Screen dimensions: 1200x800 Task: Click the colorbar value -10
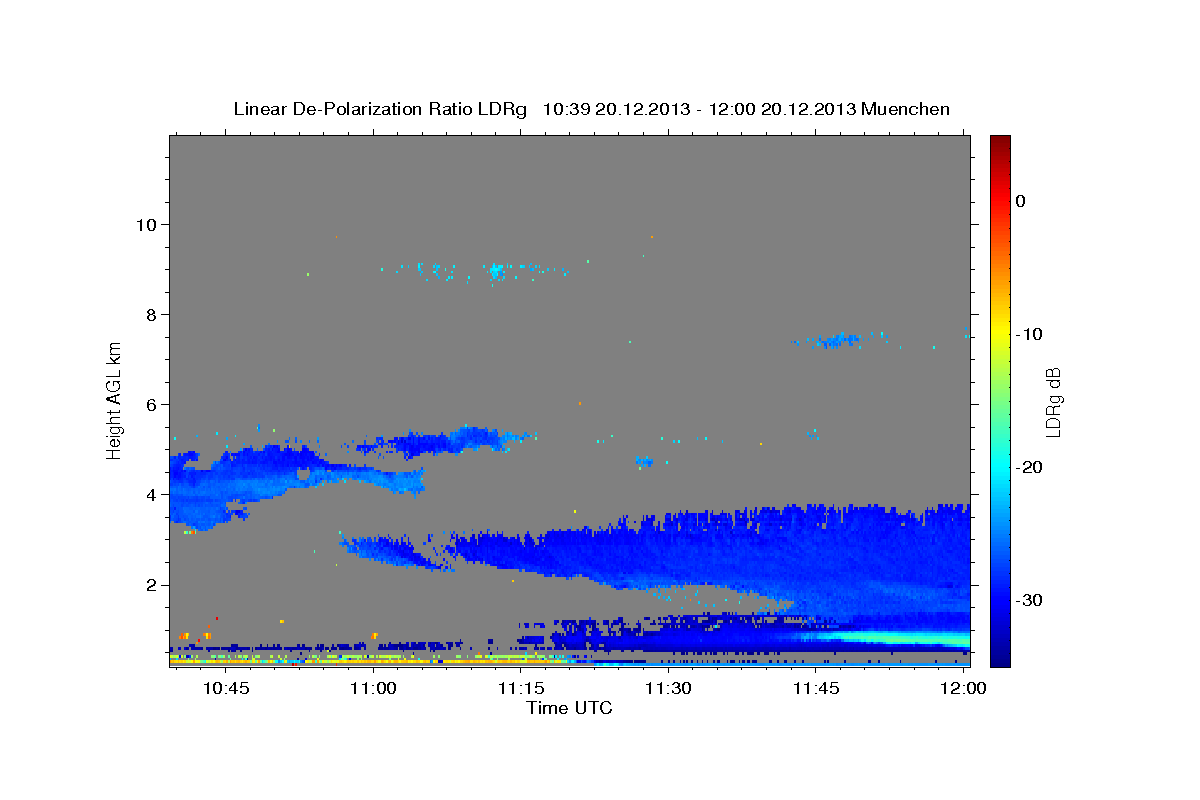[x=1030, y=334]
